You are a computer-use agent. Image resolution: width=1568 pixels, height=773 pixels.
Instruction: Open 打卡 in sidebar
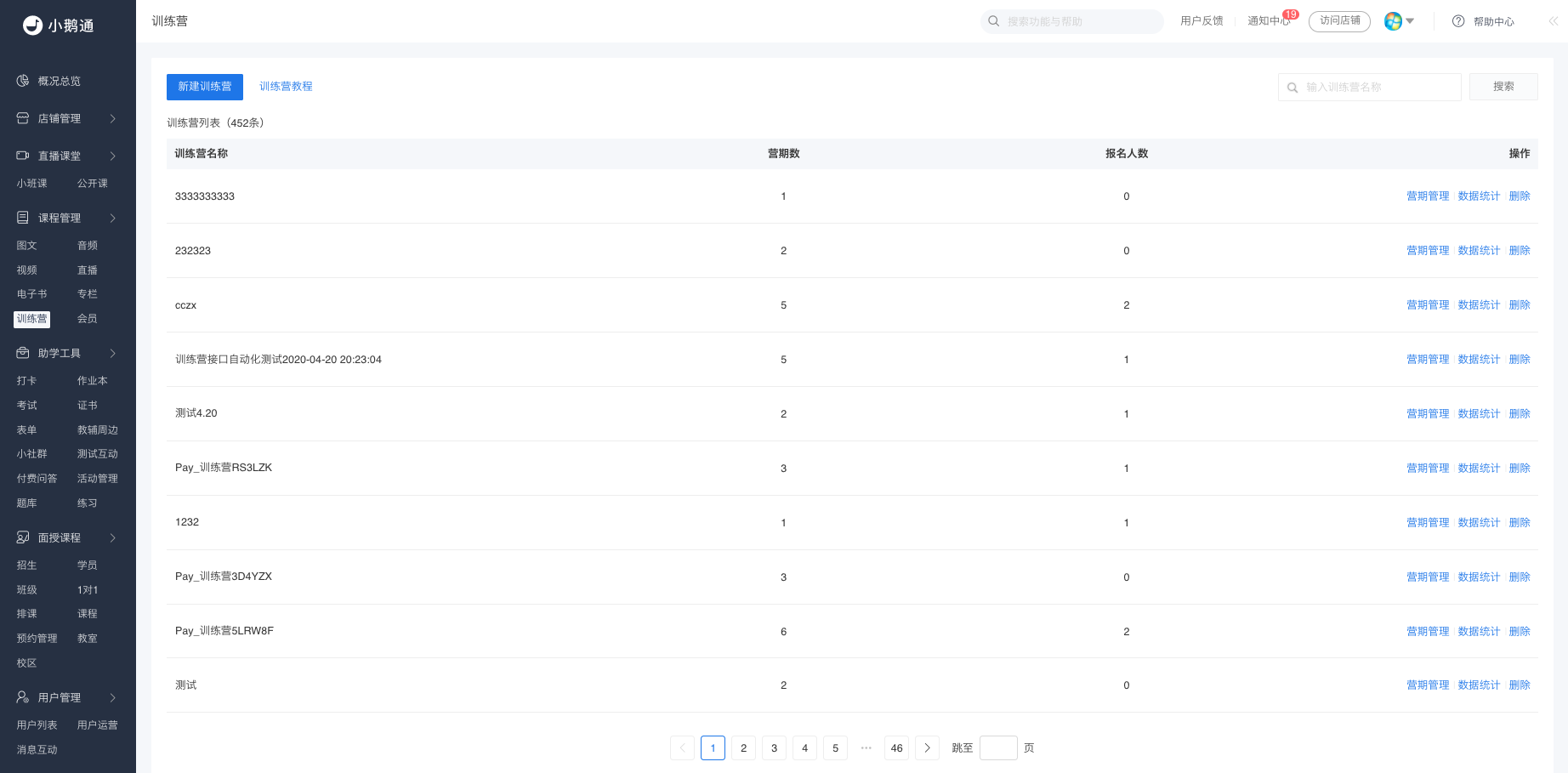coord(27,381)
